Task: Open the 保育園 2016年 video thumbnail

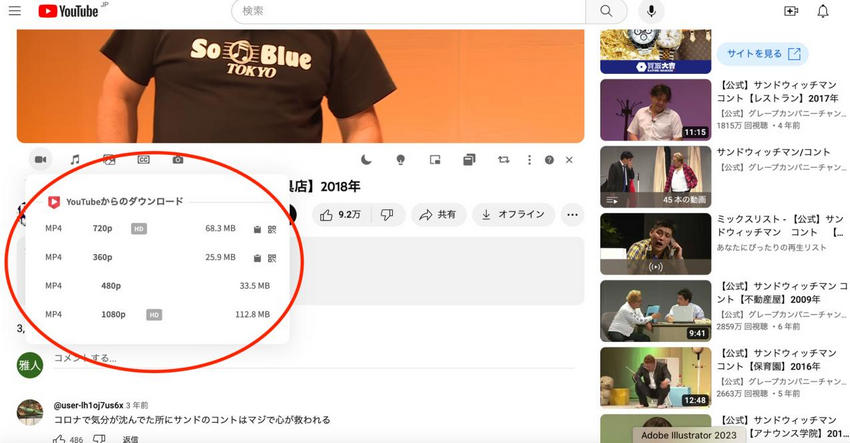Action: click(655, 378)
